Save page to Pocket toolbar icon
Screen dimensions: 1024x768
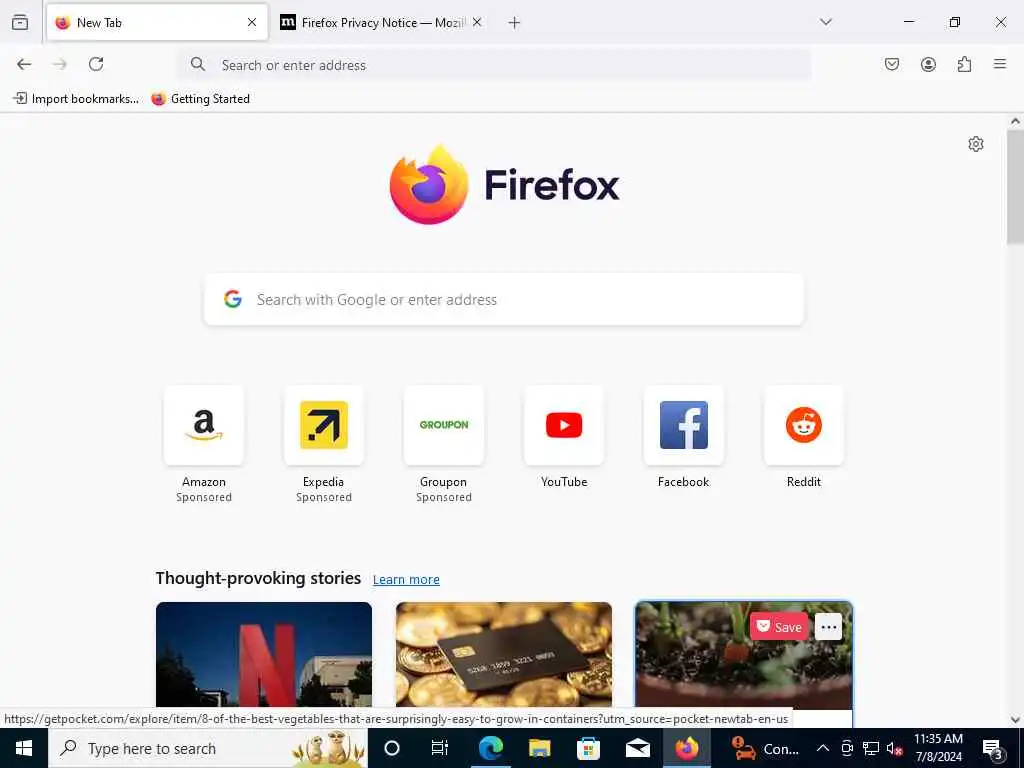(x=892, y=64)
